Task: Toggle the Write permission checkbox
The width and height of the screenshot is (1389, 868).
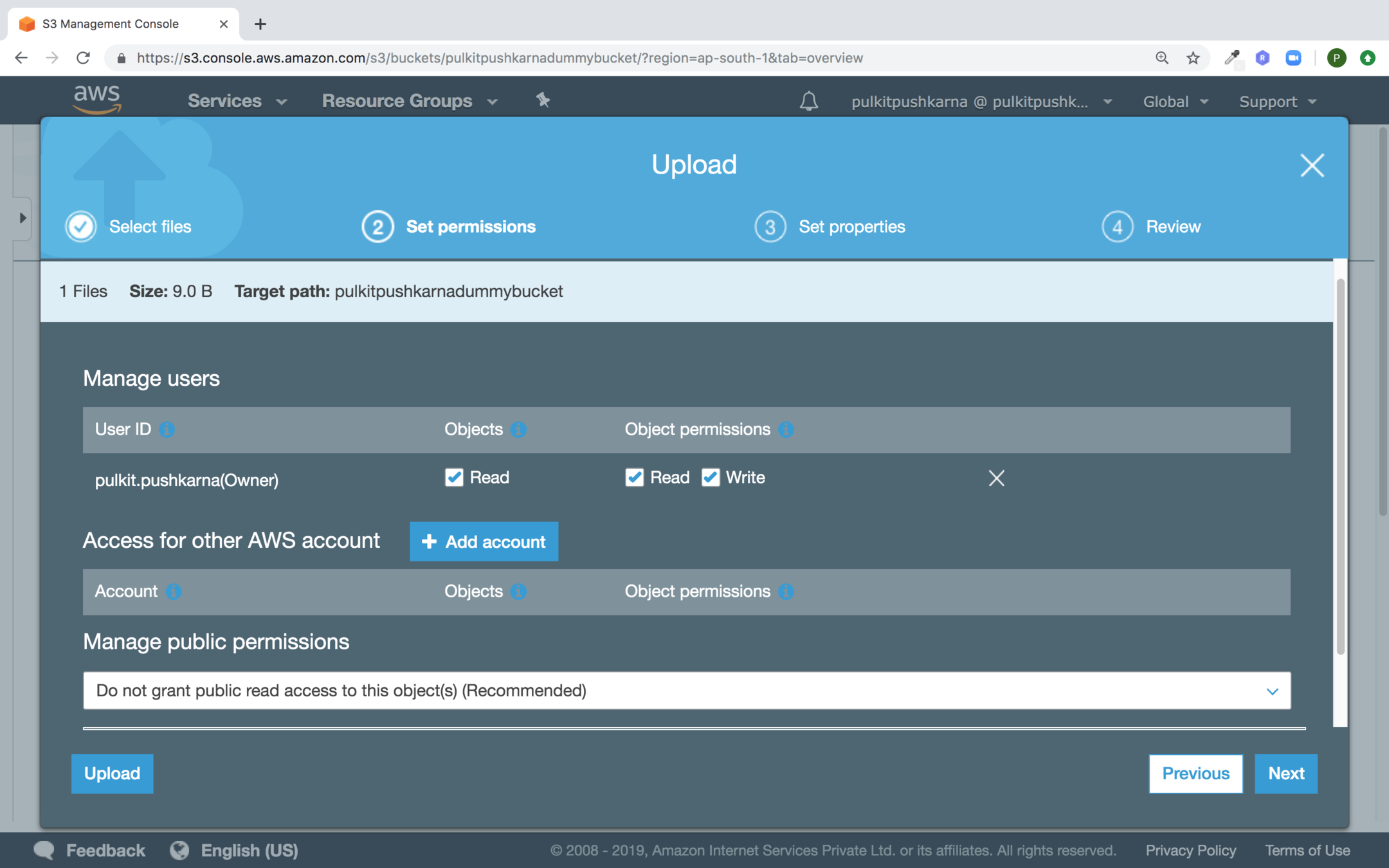Action: click(710, 477)
